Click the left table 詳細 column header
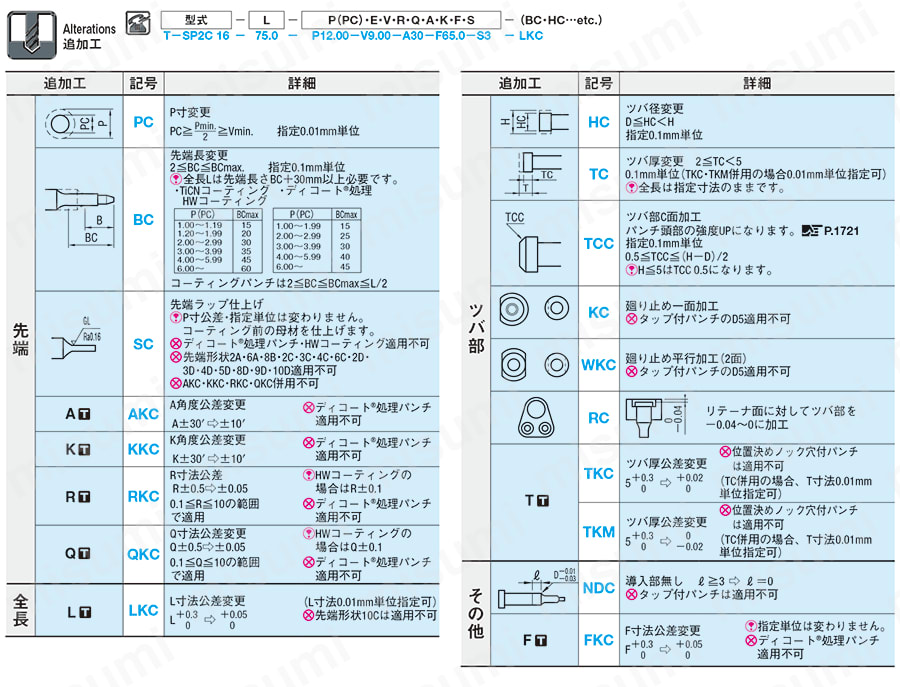 click(x=302, y=83)
